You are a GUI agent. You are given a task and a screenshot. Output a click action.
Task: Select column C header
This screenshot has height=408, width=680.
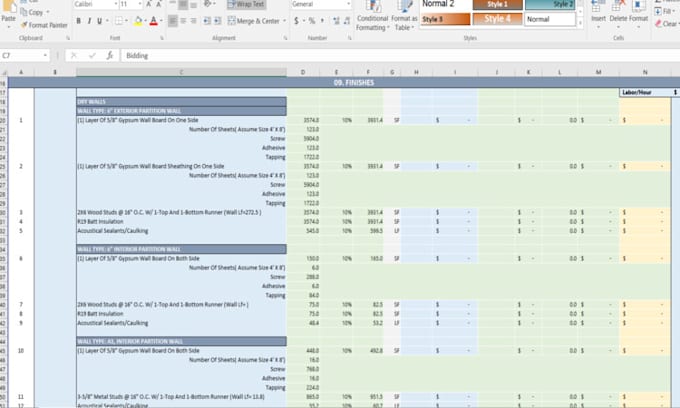181,72
